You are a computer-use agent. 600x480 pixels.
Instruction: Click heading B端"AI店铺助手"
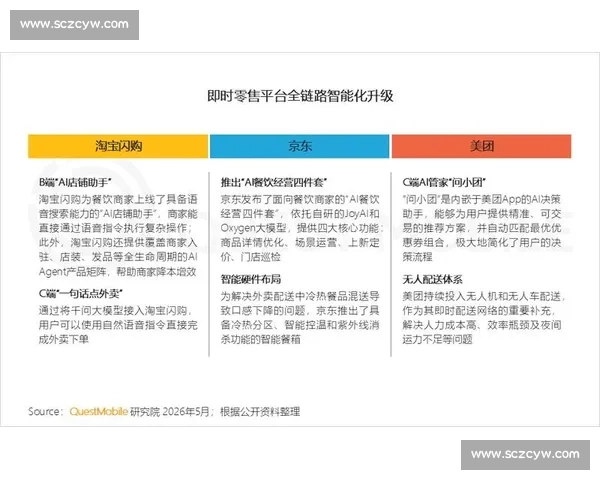(x=75, y=182)
